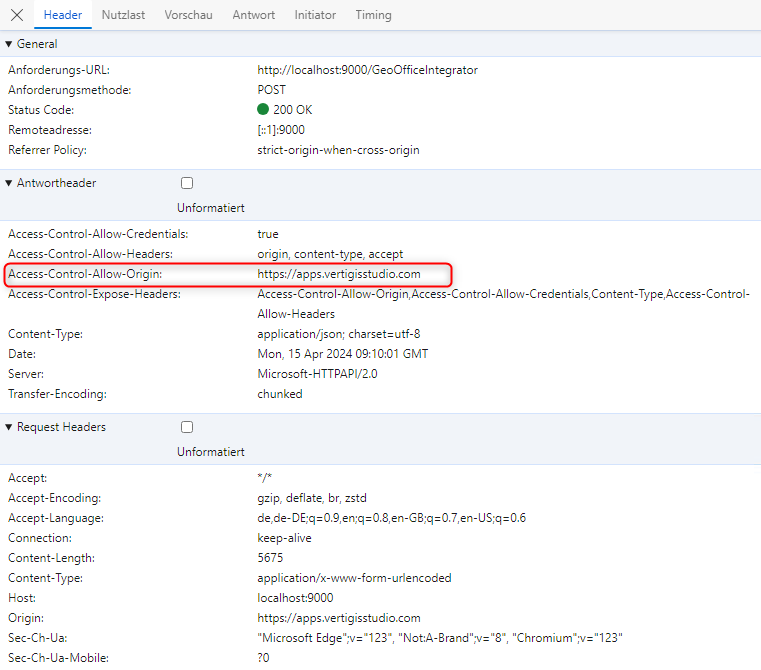Collapse the General section
This screenshot has height=670, width=761.
pos(10,44)
